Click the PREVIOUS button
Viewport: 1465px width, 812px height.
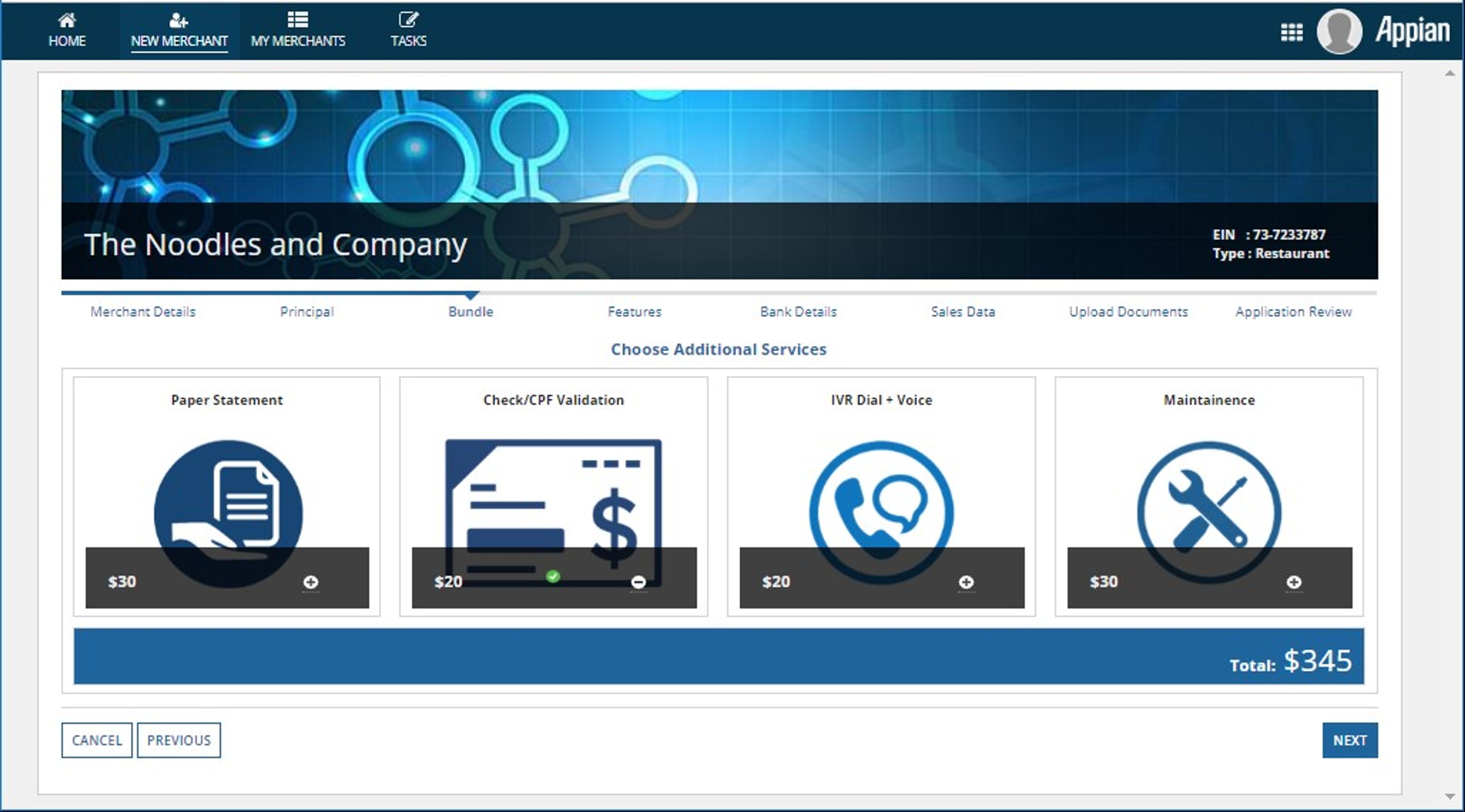pos(179,740)
